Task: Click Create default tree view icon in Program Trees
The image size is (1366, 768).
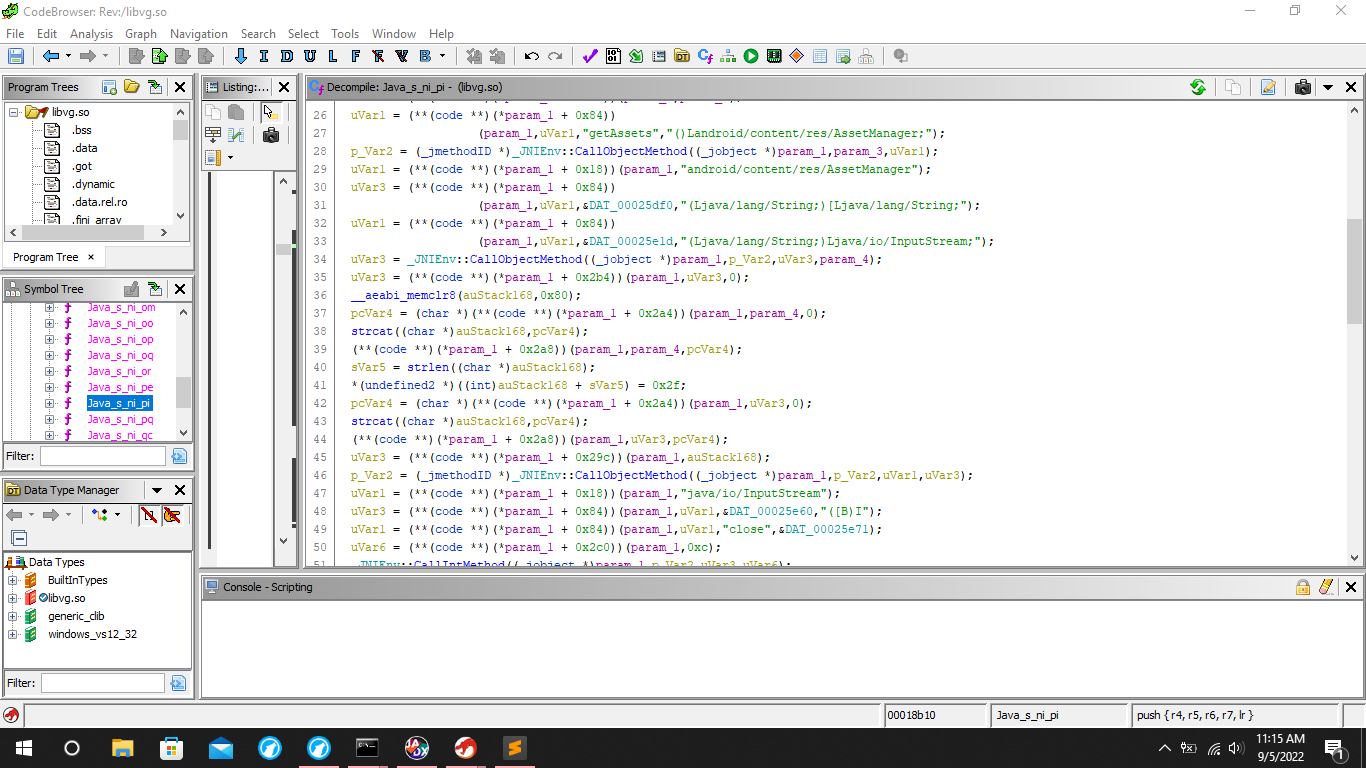Action: pyautogui.click(x=110, y=87)
